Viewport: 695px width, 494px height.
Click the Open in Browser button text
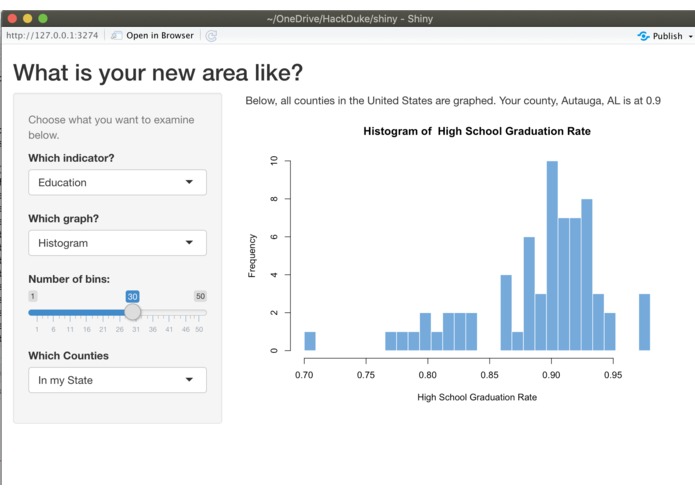[160, 35]
